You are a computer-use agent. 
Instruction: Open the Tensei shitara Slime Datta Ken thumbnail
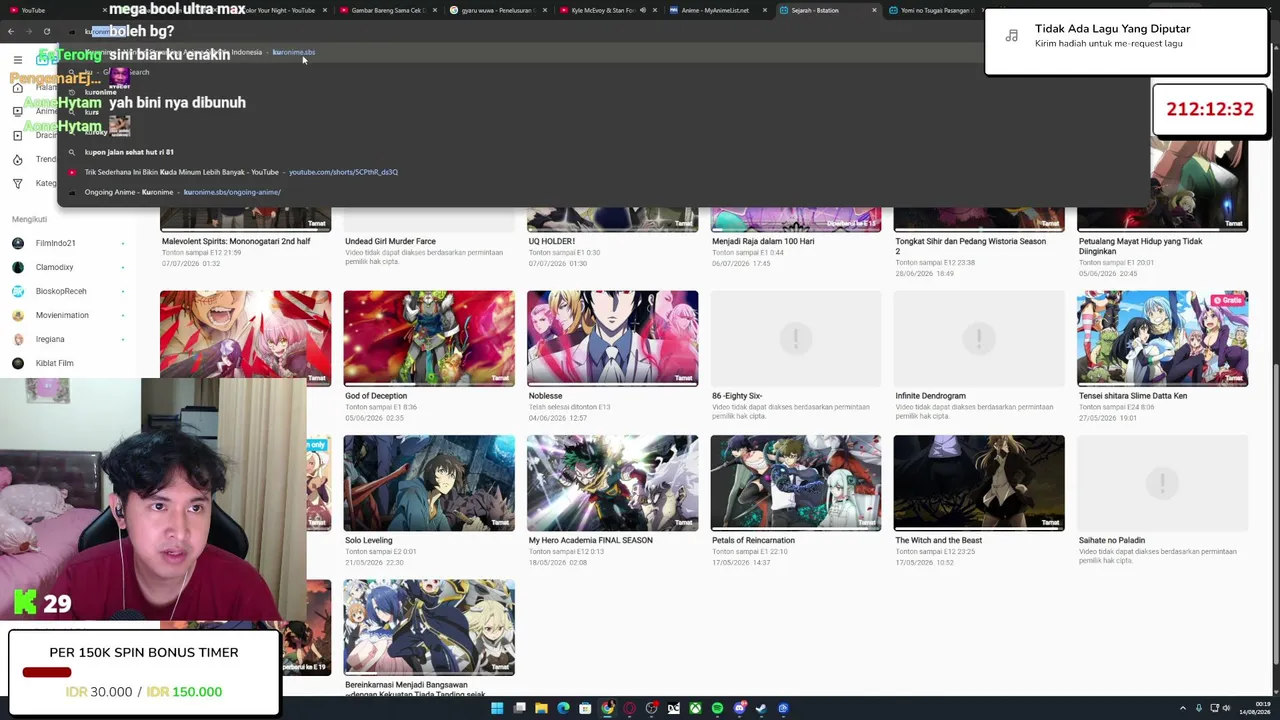pos(1162,338)
